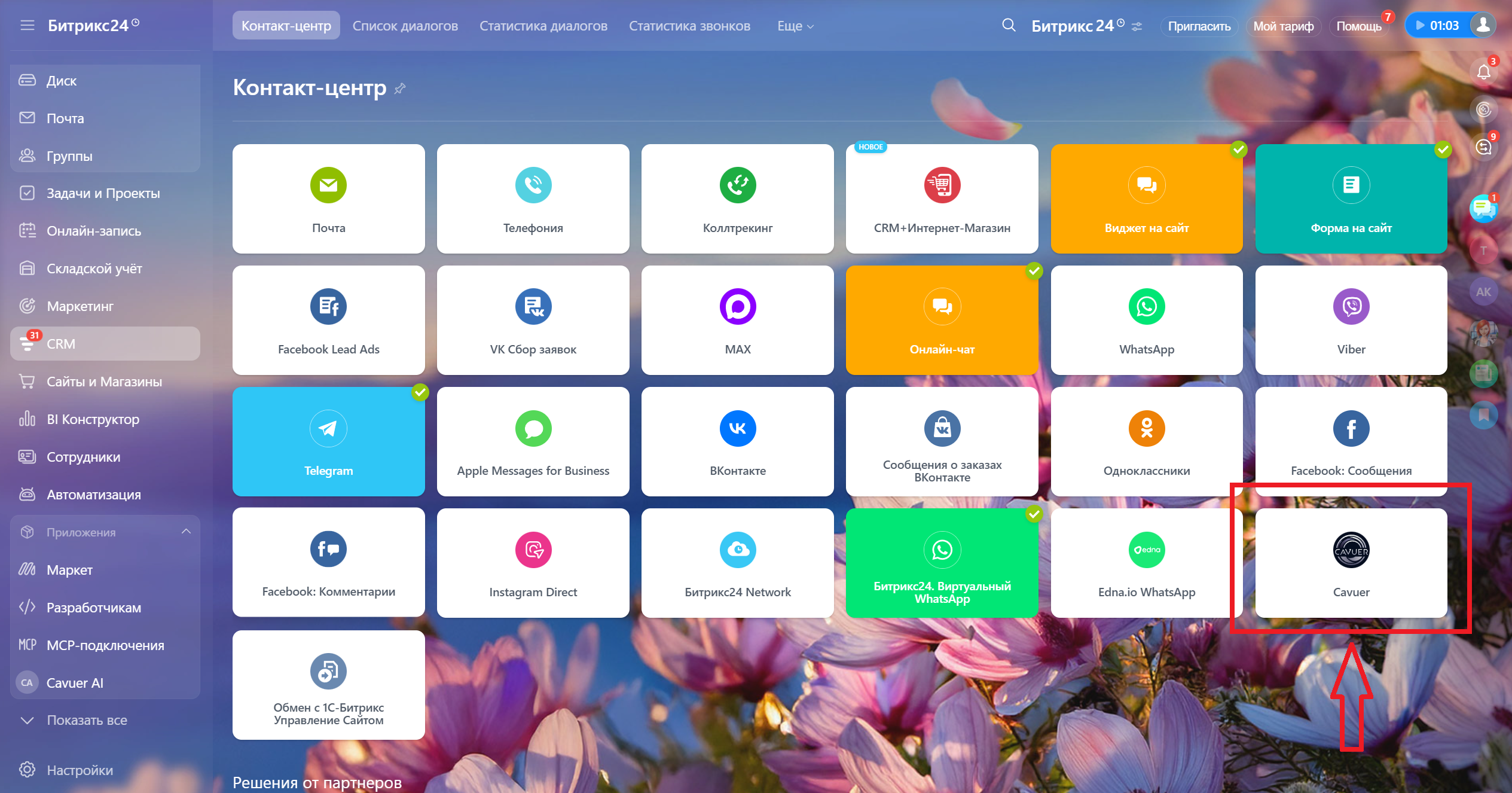Open the Телефония tile
The image size is (1512, 793).
pos(533,199)
